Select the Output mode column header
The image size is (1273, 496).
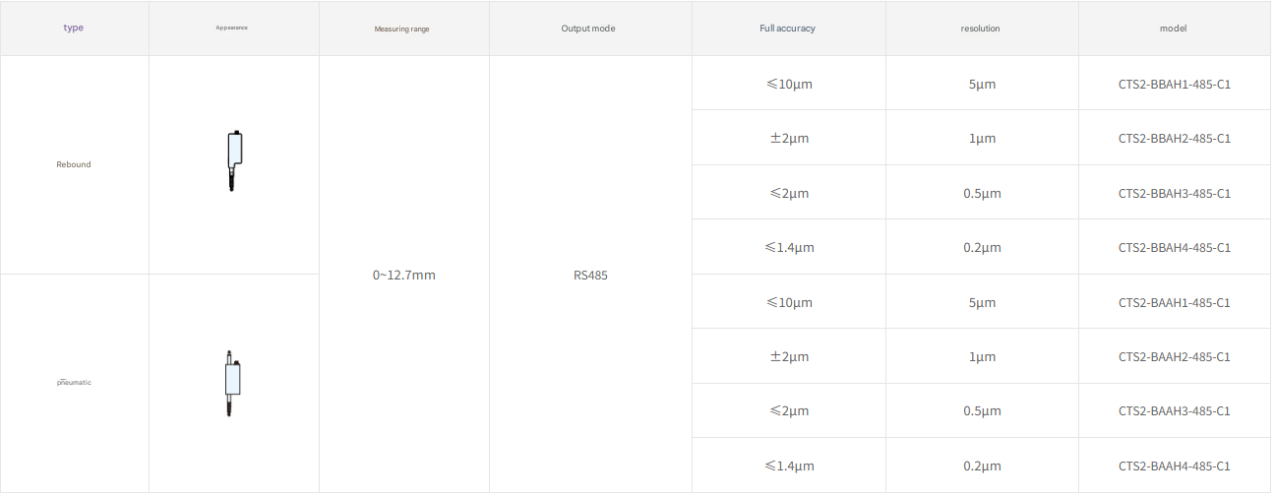click(x=588, y=28)
